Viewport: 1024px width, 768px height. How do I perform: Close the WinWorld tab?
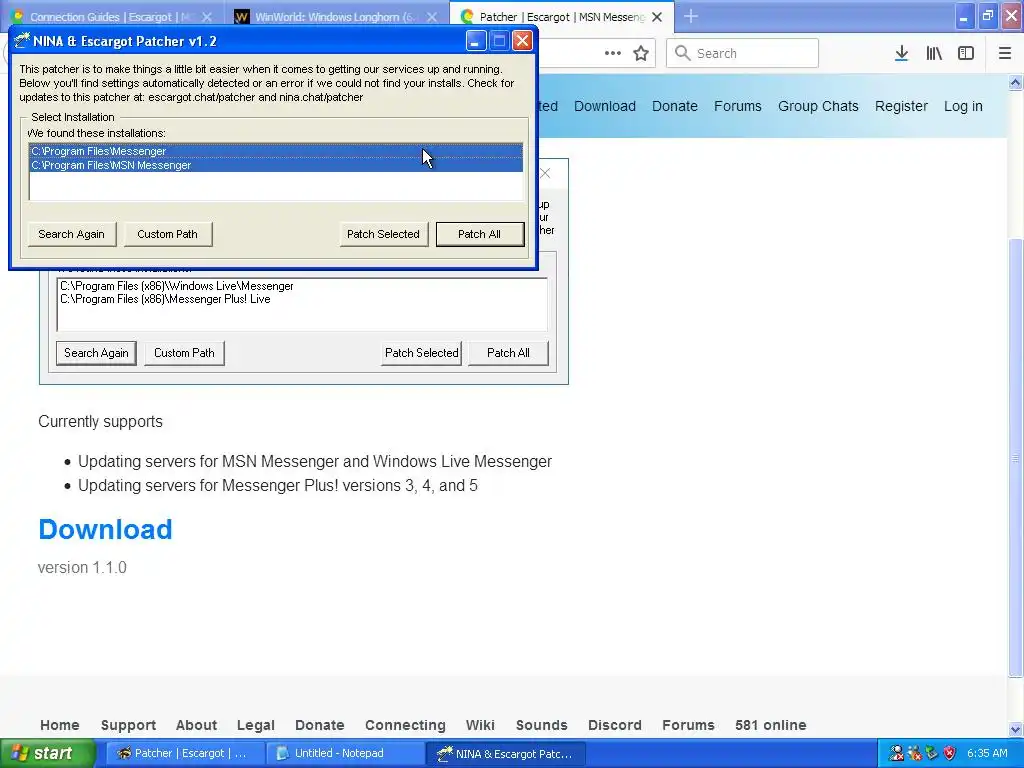(x=432, y=17)
